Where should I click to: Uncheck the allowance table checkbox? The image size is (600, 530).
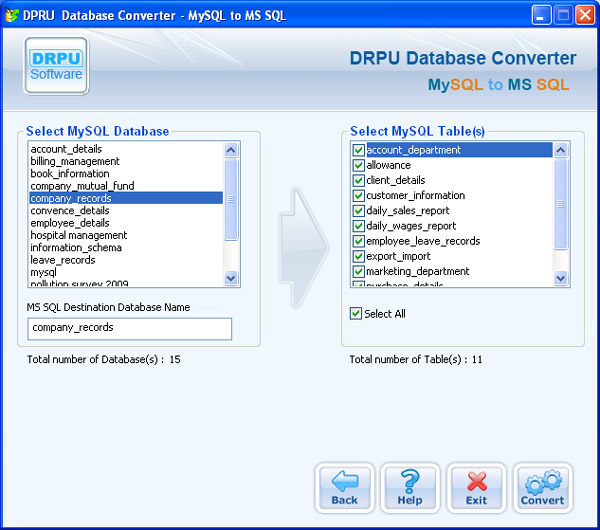(x=359, y=165)
